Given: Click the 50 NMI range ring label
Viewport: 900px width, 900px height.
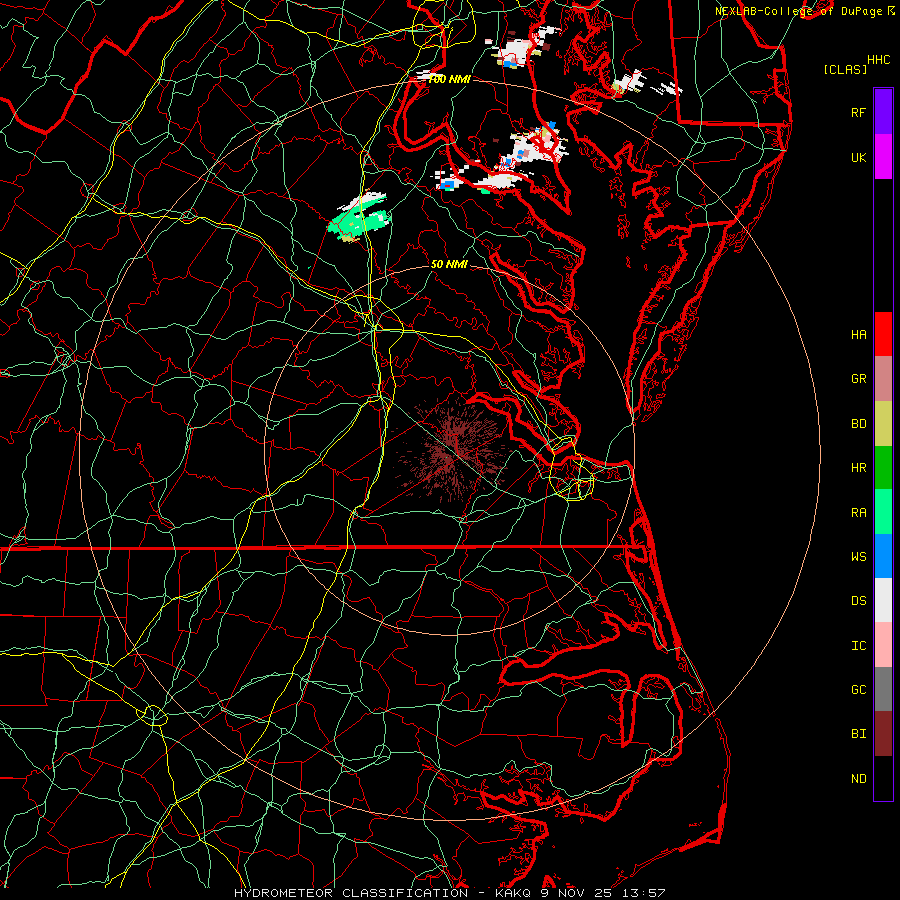Looking at the screenshot, I should point(449,264).
